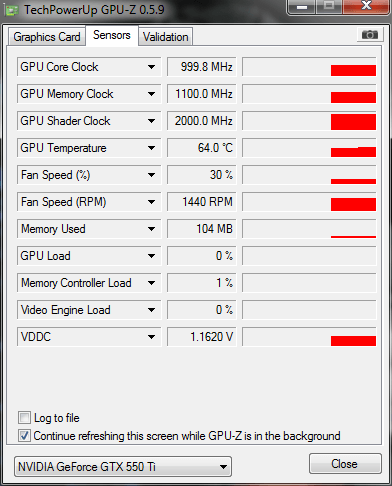Minimize the GPU-Z window
392x486 pixels.
(302, 6)
